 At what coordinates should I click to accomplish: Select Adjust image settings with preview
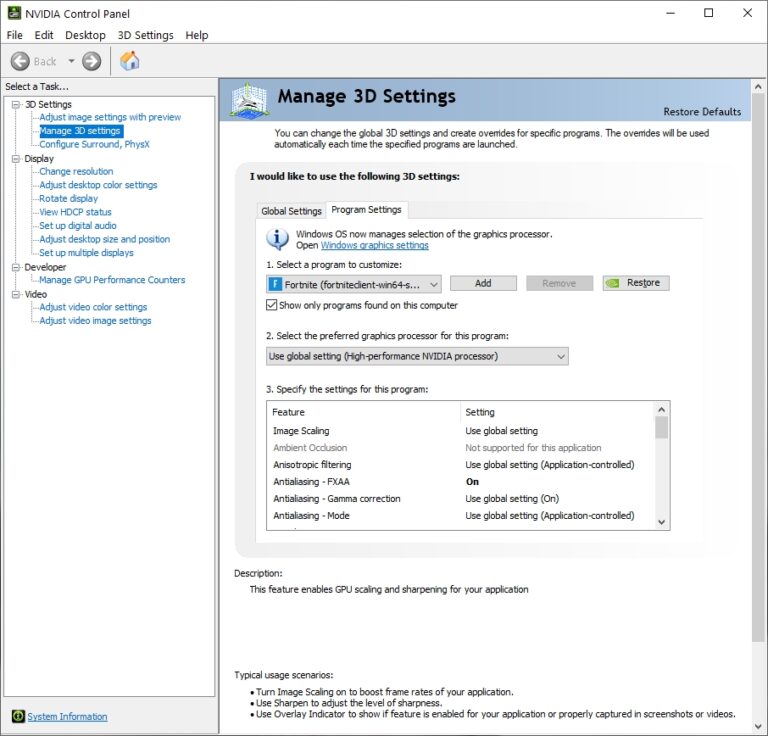point(110,117)
